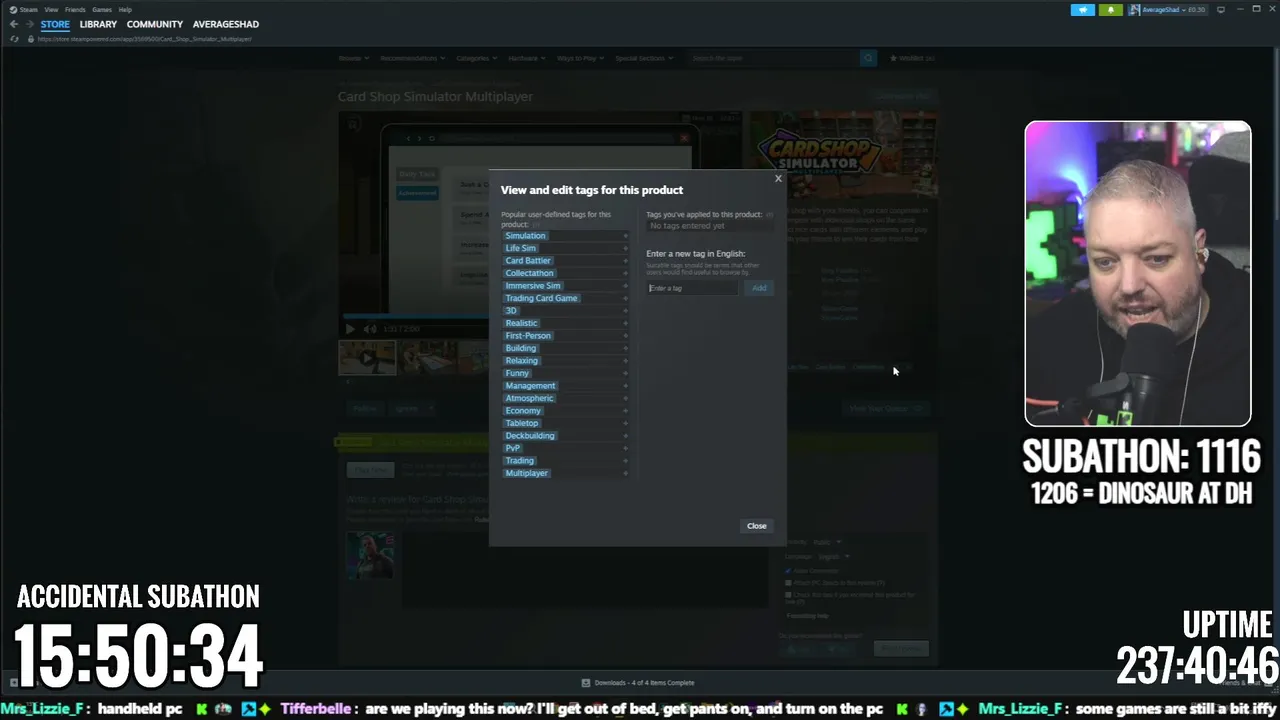Viewport: 1280px width, 720px height.
Task: Open the COMMUNITY tab
Action: coord(155,24)
